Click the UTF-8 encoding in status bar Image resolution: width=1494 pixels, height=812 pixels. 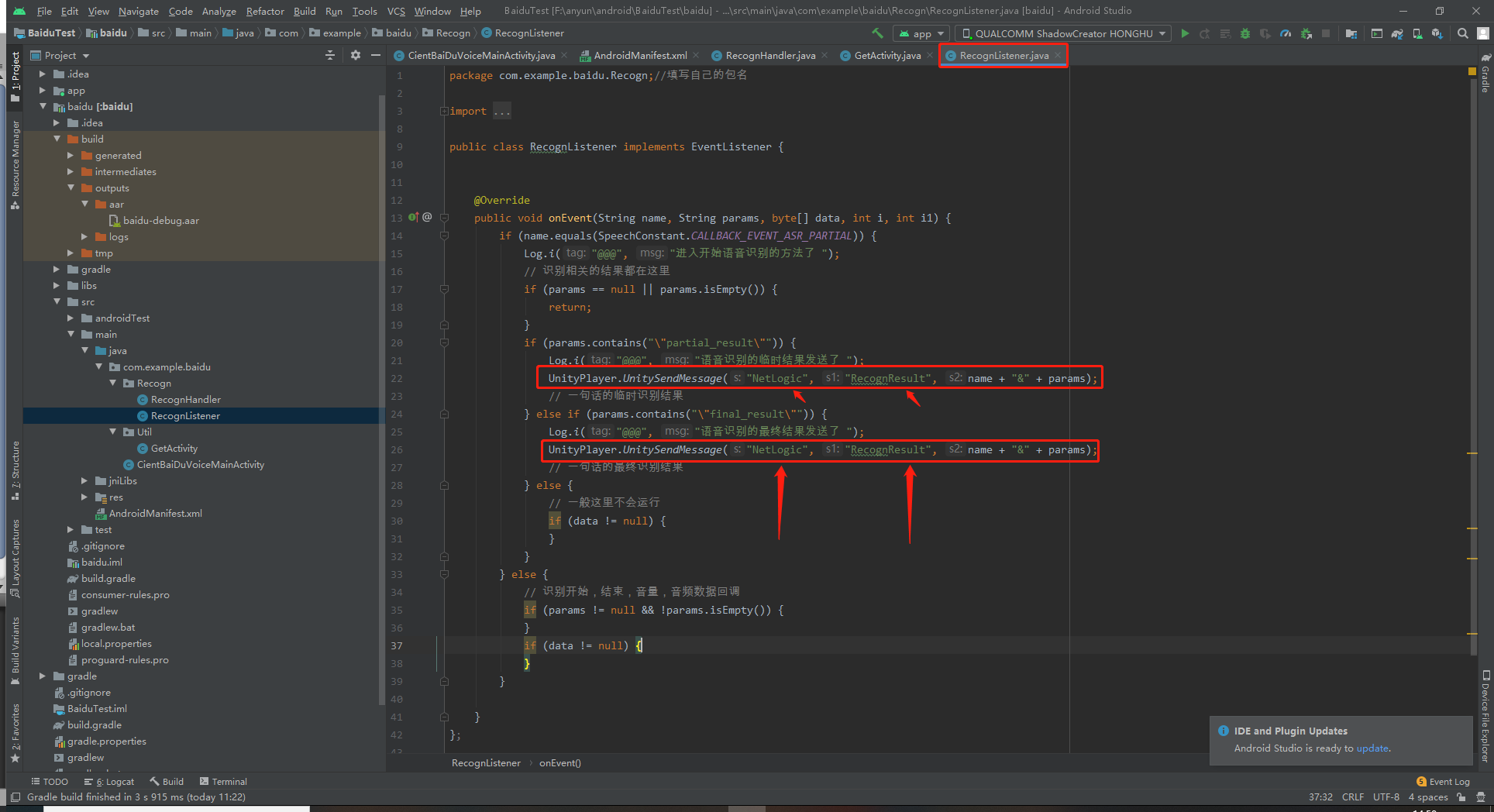1386,797
